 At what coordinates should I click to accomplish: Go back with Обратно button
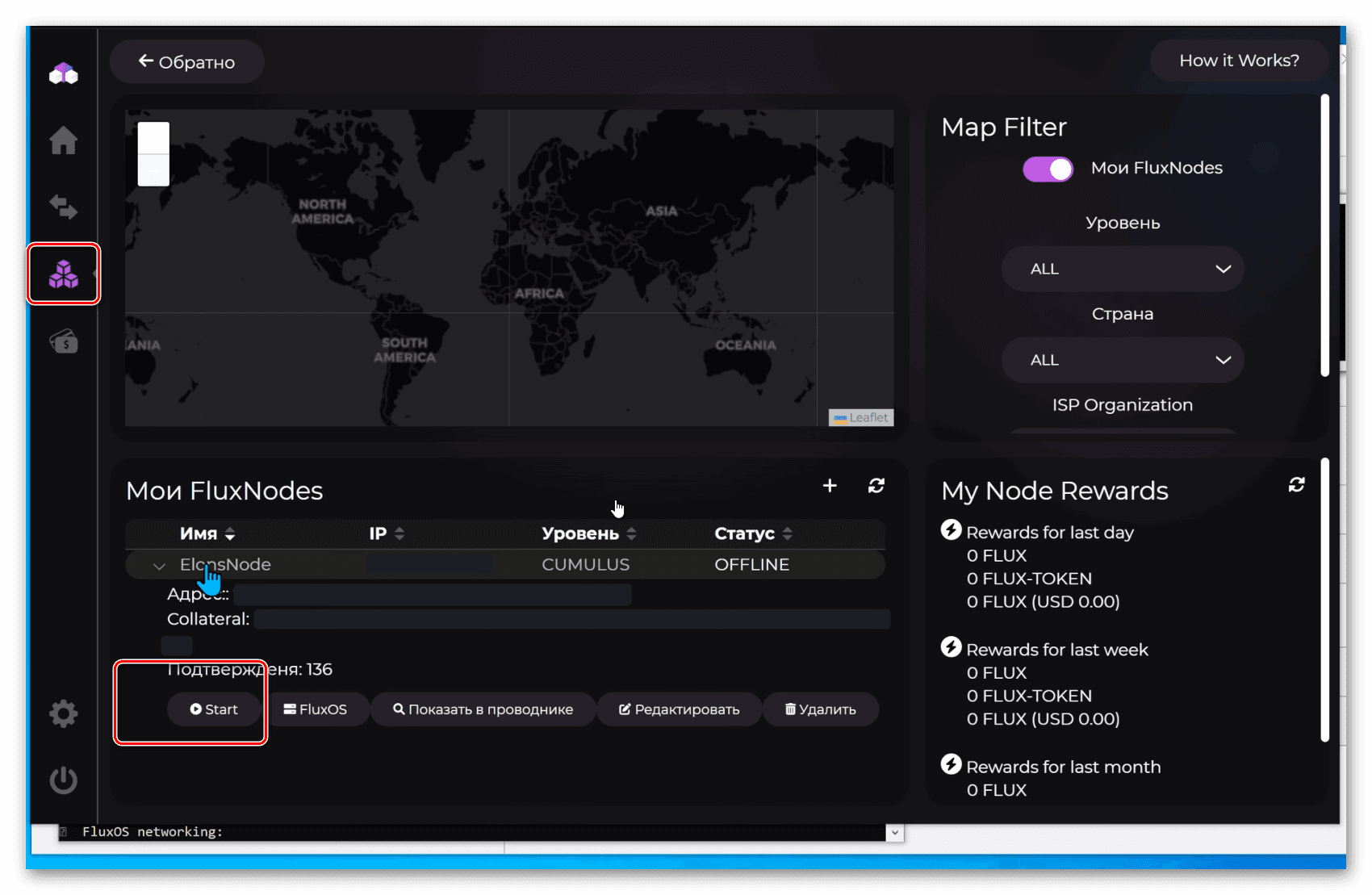186,61
